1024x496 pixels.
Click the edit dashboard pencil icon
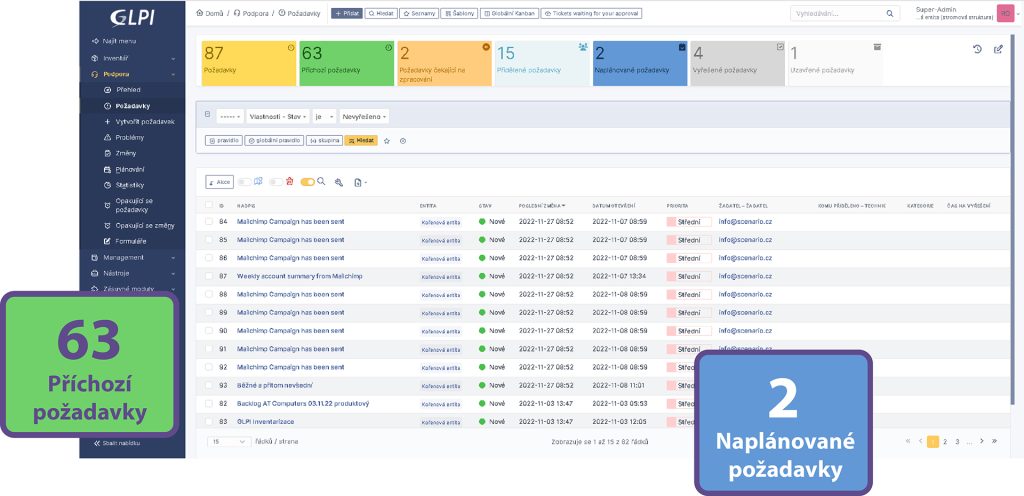[x=997, y=49]
